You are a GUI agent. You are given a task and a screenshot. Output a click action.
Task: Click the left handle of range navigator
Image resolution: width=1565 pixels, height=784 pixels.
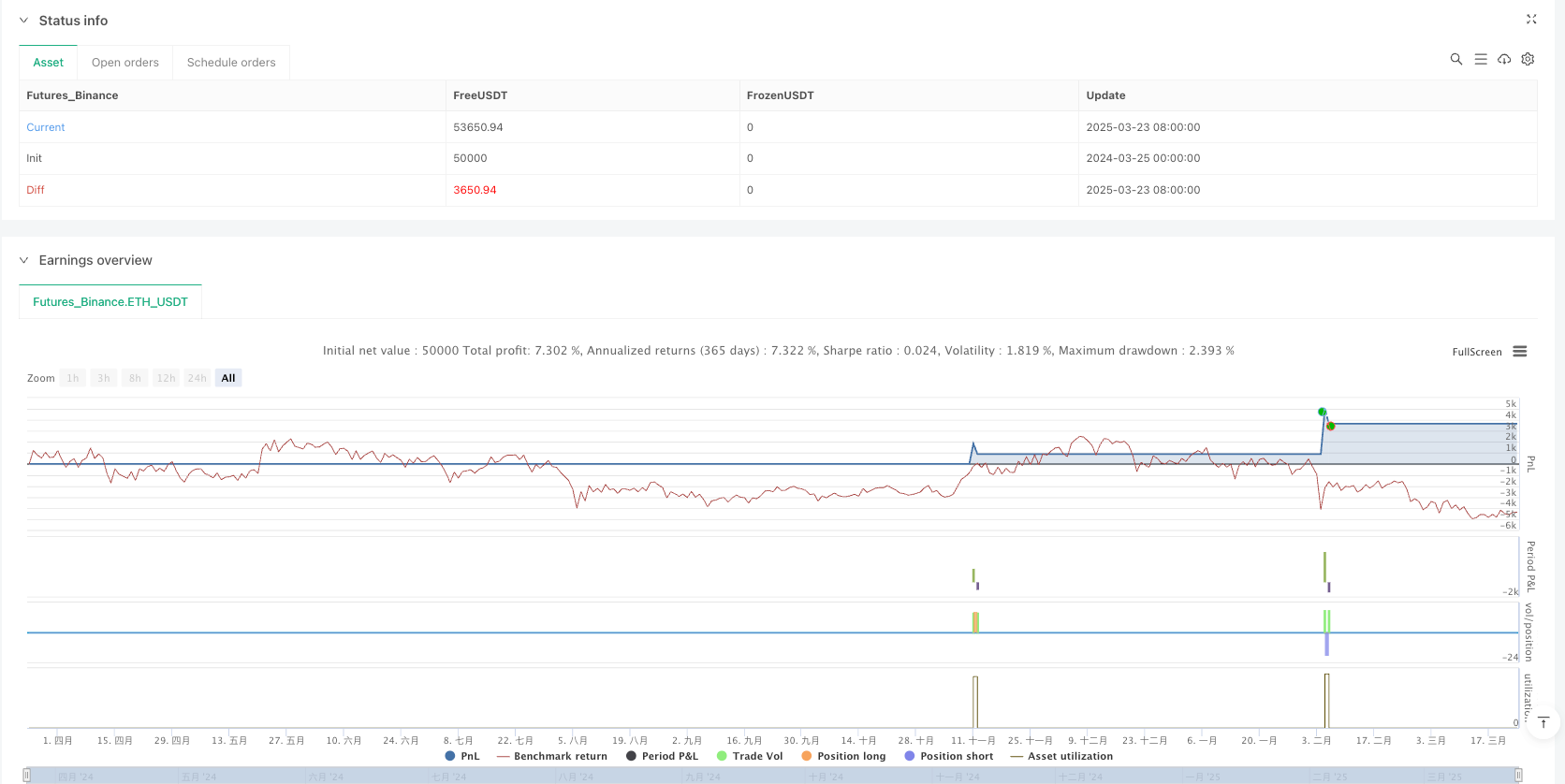27,775
